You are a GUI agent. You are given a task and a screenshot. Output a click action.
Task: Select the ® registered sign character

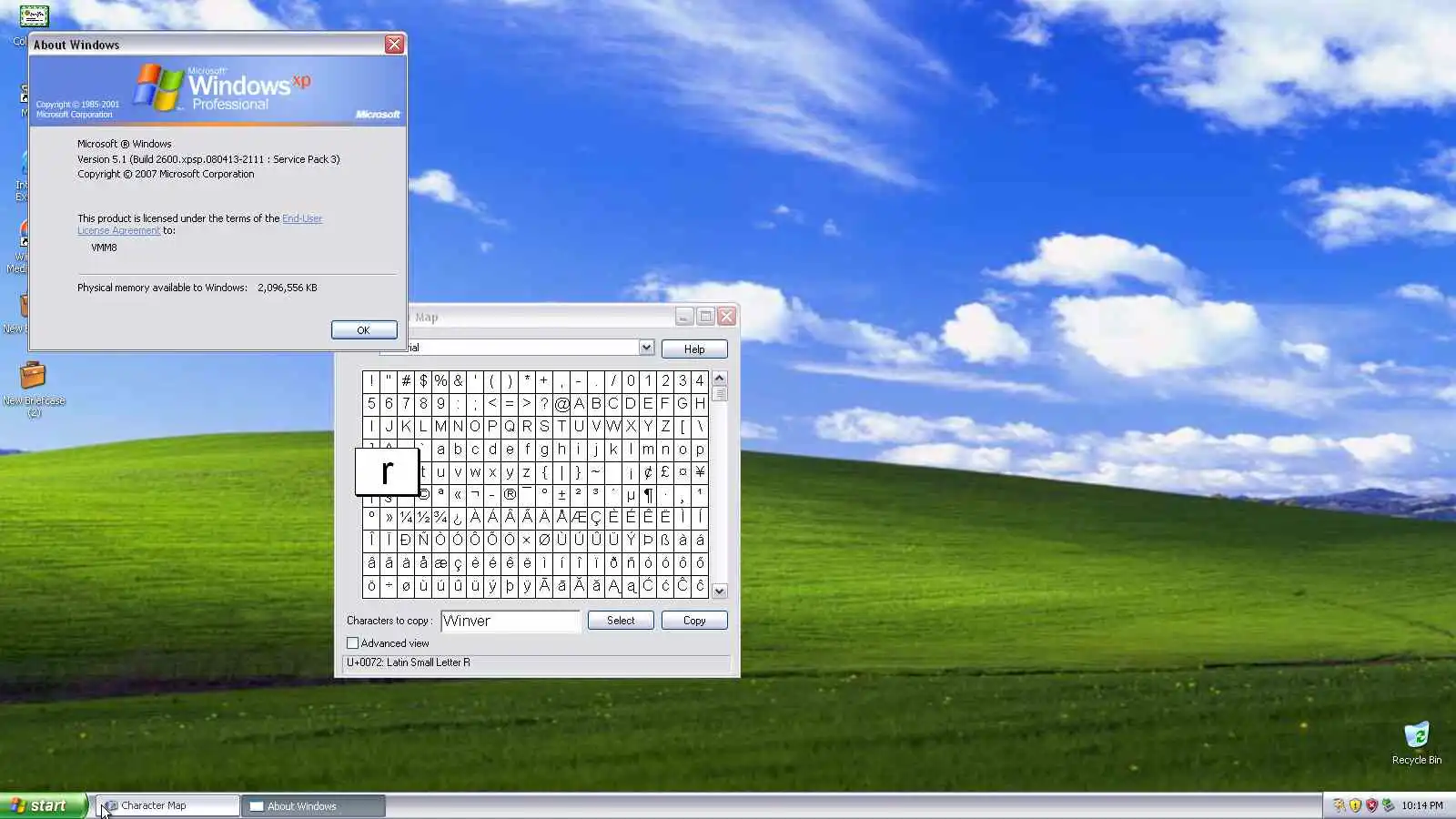510,494
